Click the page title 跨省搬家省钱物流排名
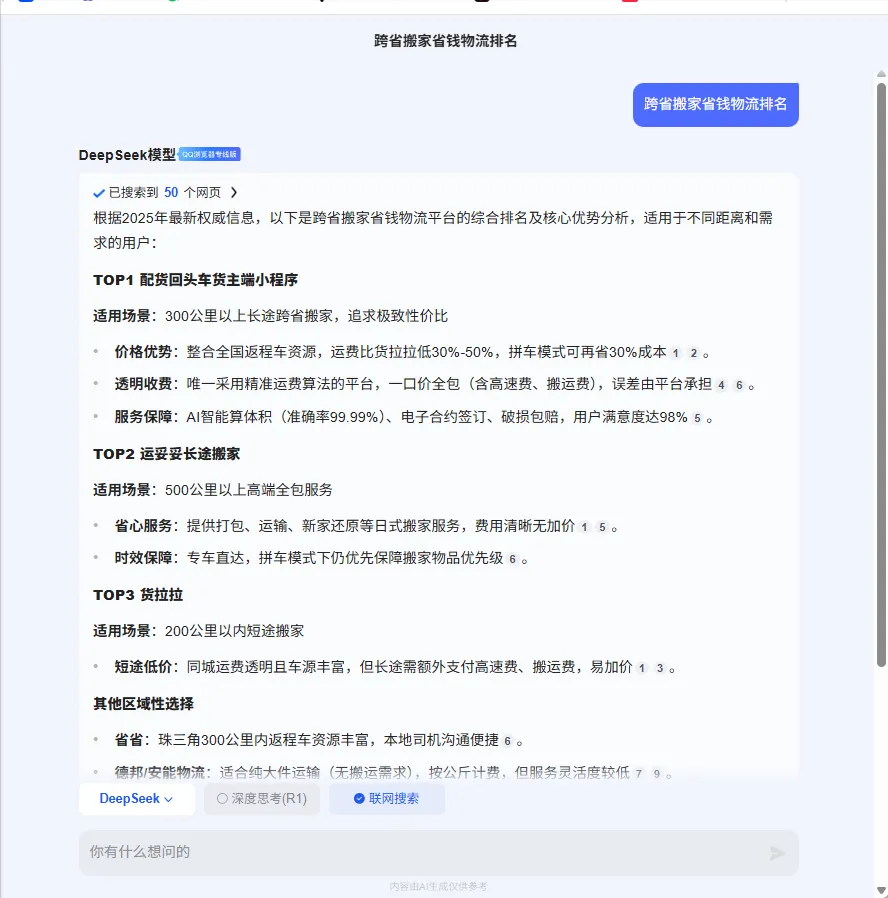The height and width of the screenshot is (898, 888). tap(445, 41)
